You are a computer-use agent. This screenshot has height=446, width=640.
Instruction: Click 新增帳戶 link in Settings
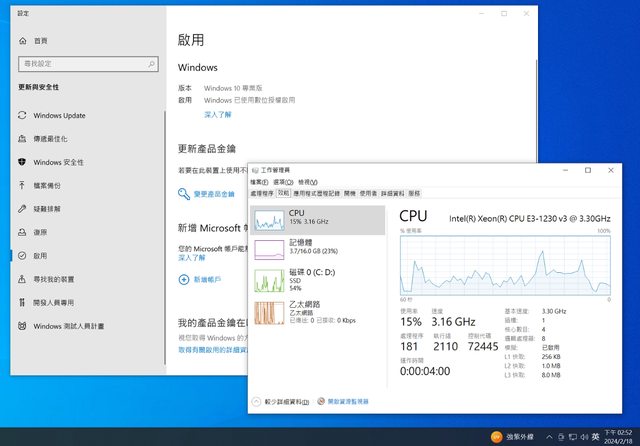click(x=207, y=280)
